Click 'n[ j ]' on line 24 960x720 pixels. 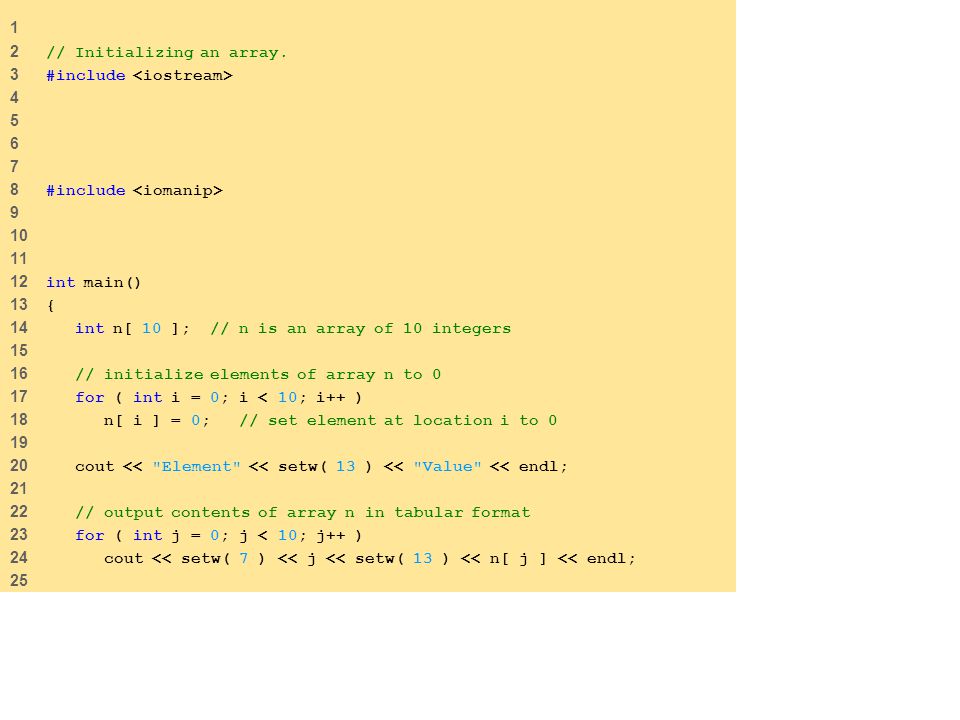pos(518,558)
